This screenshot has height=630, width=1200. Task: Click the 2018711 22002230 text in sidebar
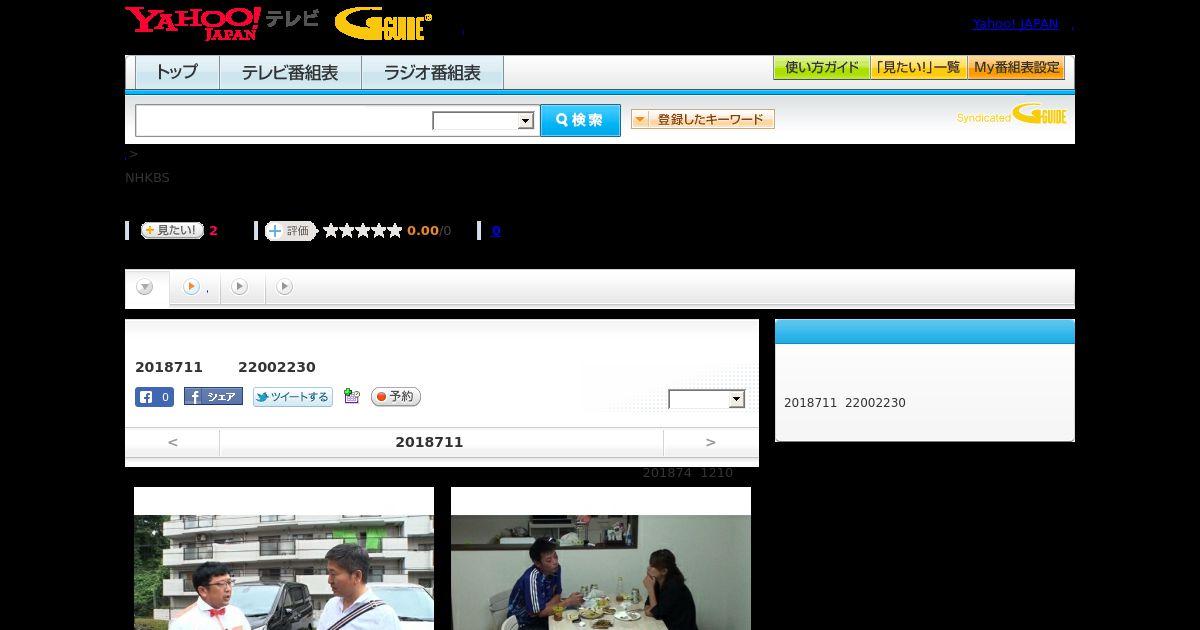point(845,403)
